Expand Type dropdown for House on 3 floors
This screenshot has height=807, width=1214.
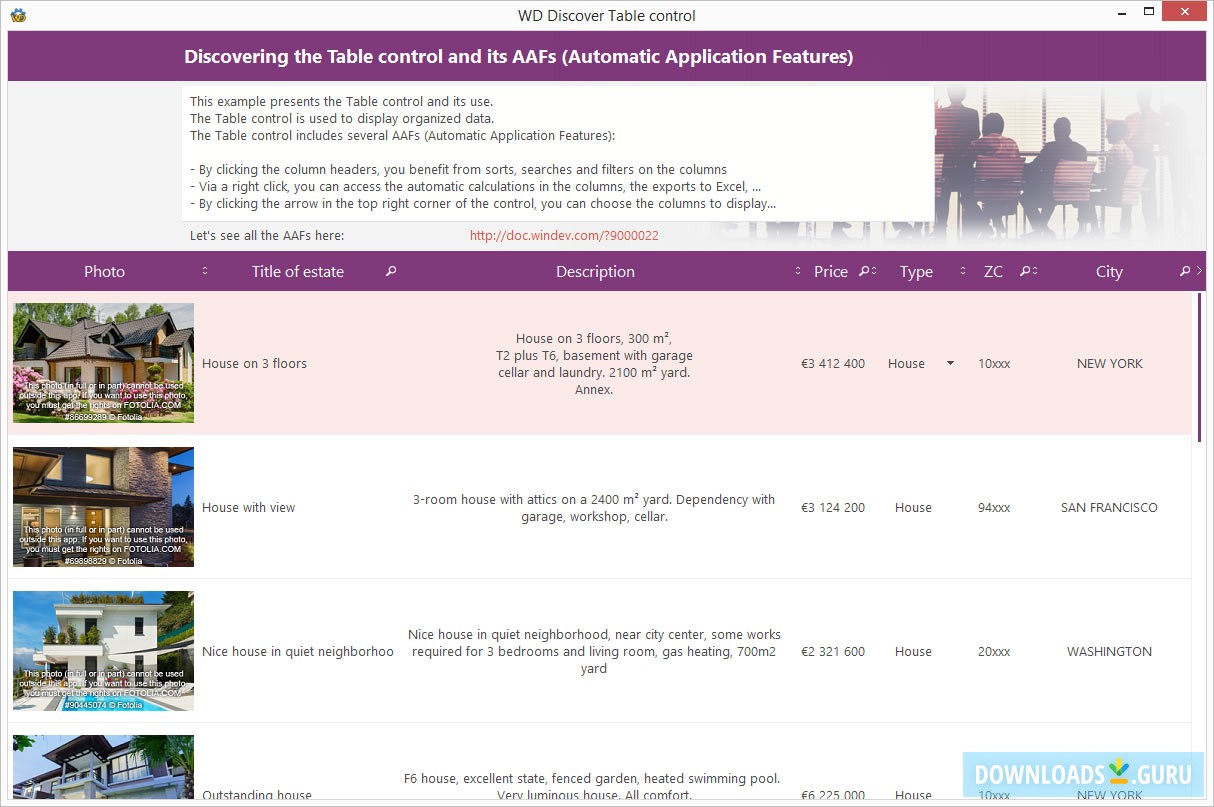(x=950, y=363)
